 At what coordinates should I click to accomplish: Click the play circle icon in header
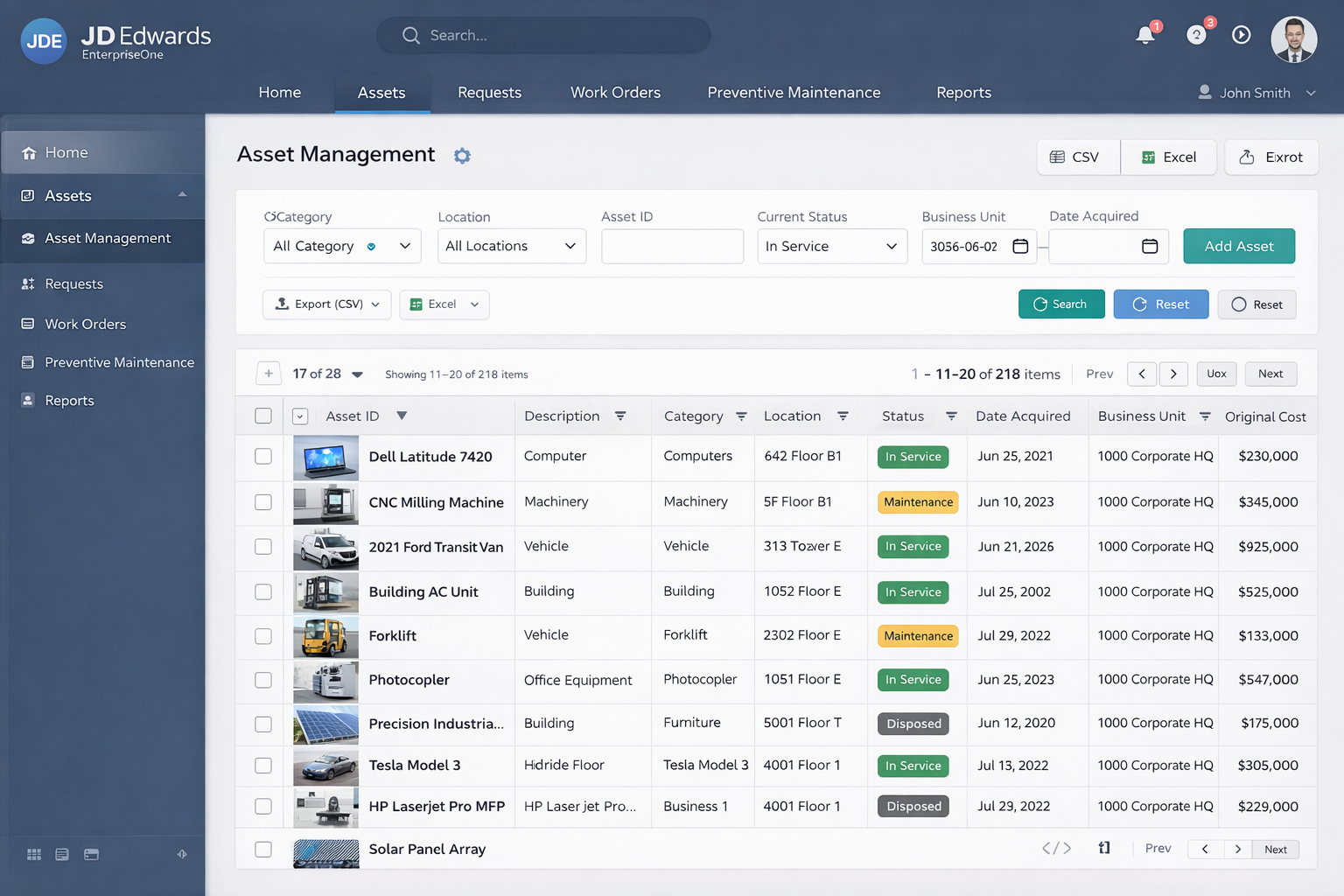click(x=1241, y=35)
